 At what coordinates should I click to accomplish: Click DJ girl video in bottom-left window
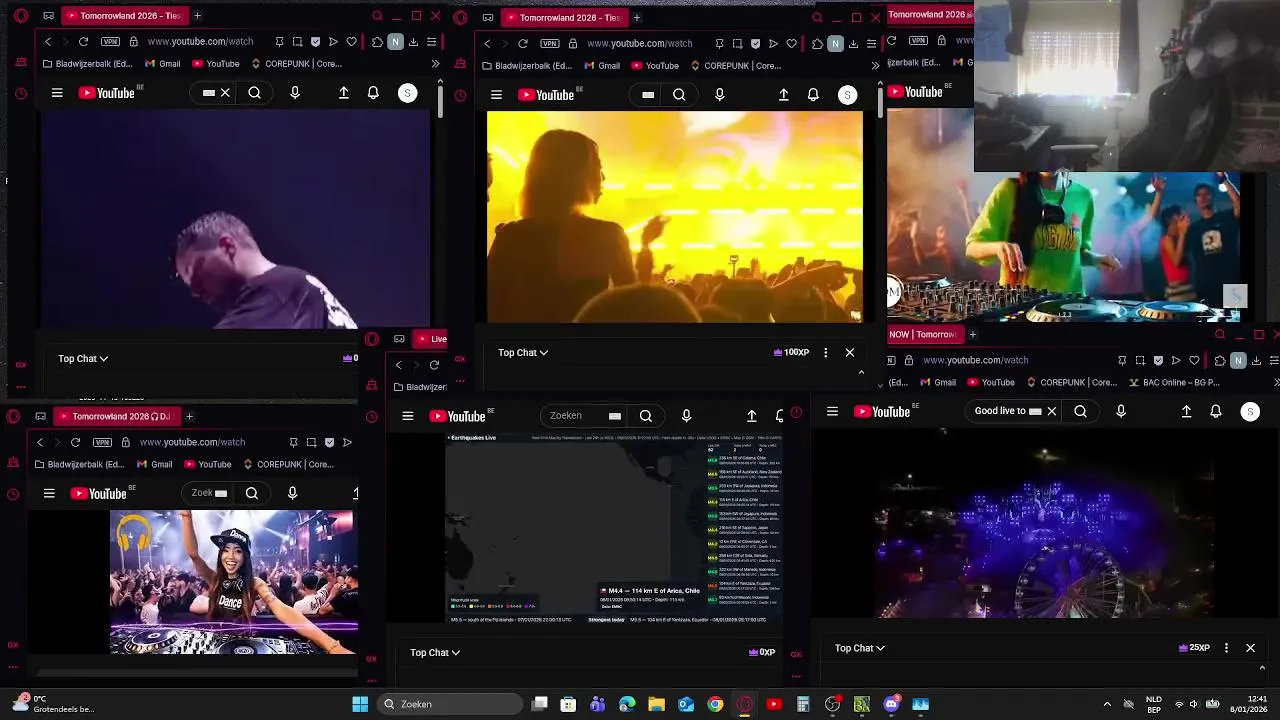(x=233, y=582)
